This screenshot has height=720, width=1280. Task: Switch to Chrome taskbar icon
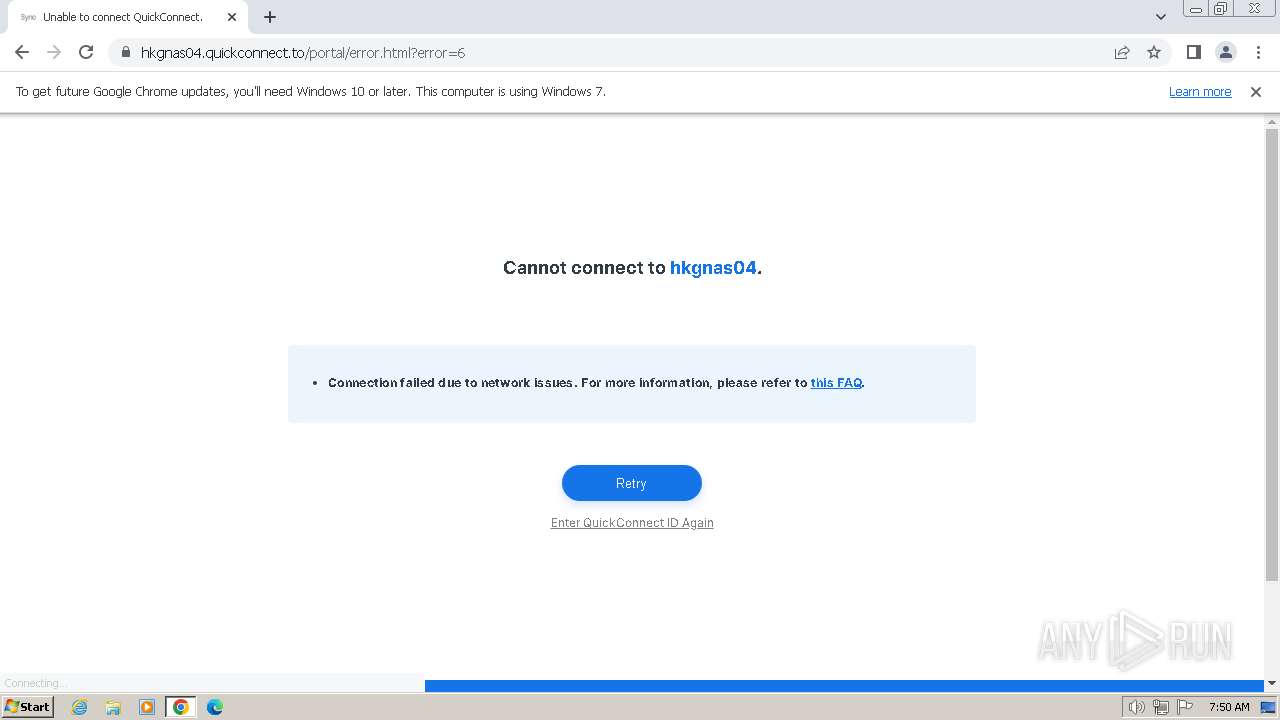[181, 707]
